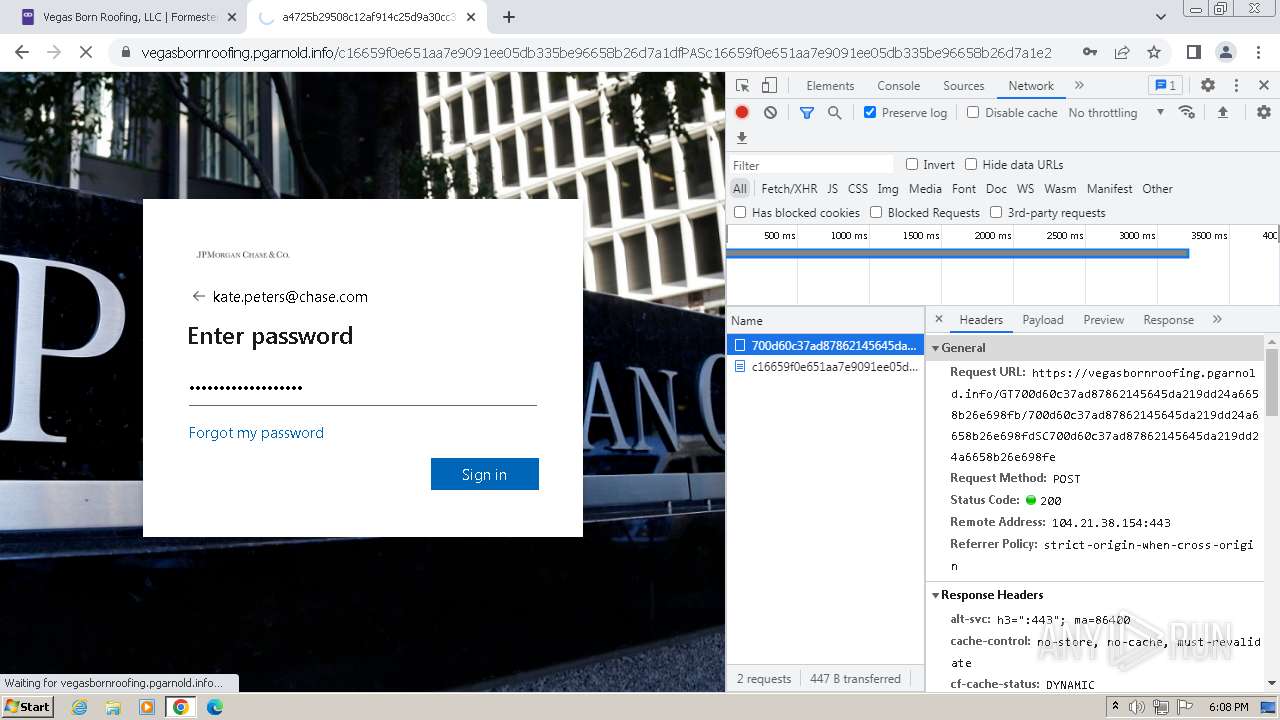The height and width of the screenshot is (720, 1280).
Task: Bookmark this page star icon
Action: [x=1154, y=52]
